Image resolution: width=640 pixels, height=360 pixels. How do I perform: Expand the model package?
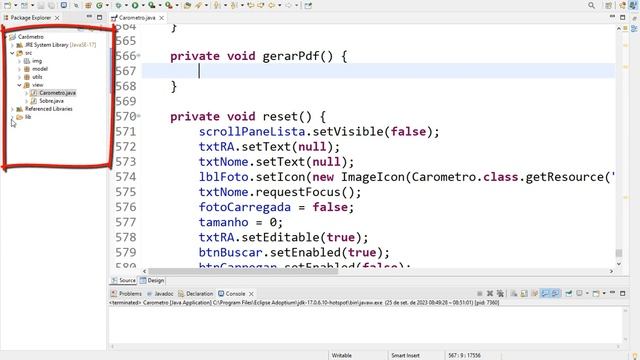pos(19,69)
